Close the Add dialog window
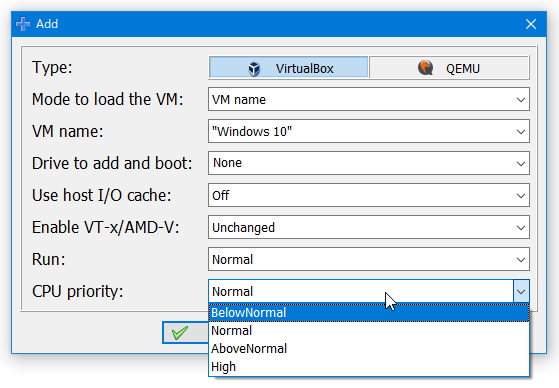559x388 pixels. (531, 24)
